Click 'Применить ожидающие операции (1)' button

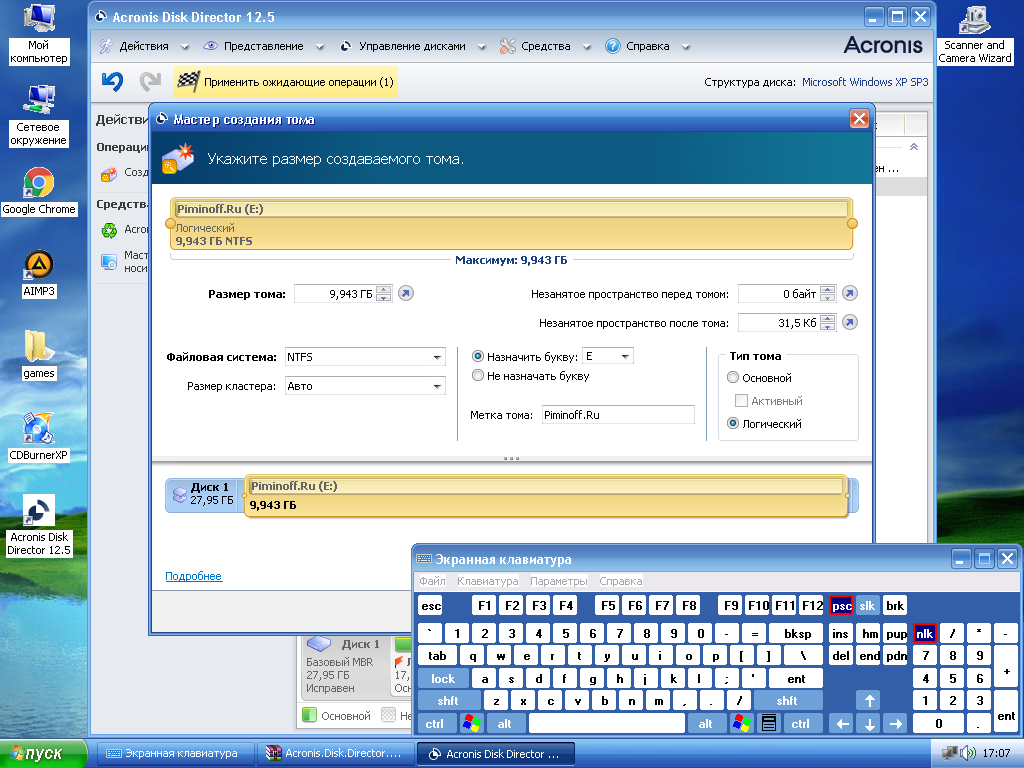click(x=287, y=82)
